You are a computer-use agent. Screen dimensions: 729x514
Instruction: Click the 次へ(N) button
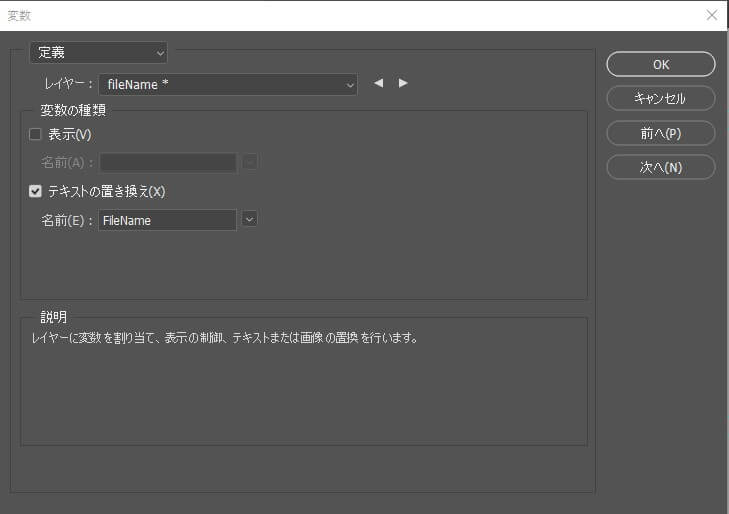(661, 167)
